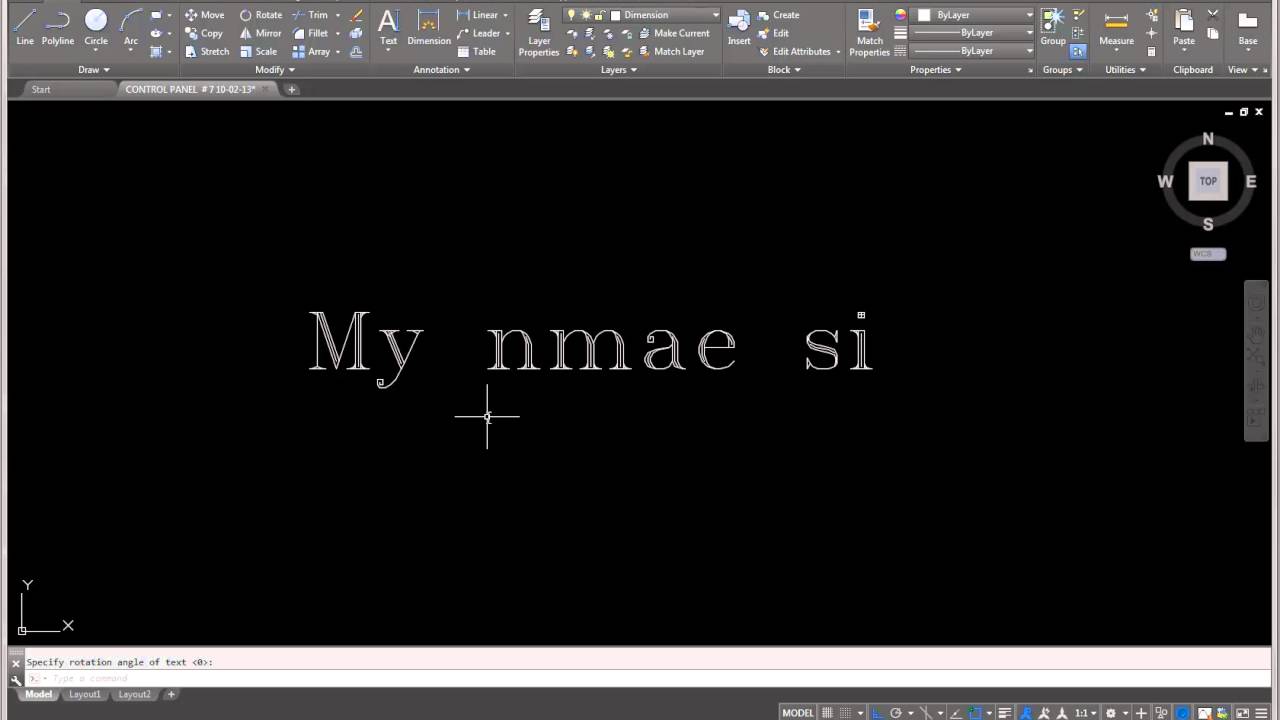The height and width of the screenshot is (720, 1280).
Task: Choose the Arc tool
Action: 131,27
